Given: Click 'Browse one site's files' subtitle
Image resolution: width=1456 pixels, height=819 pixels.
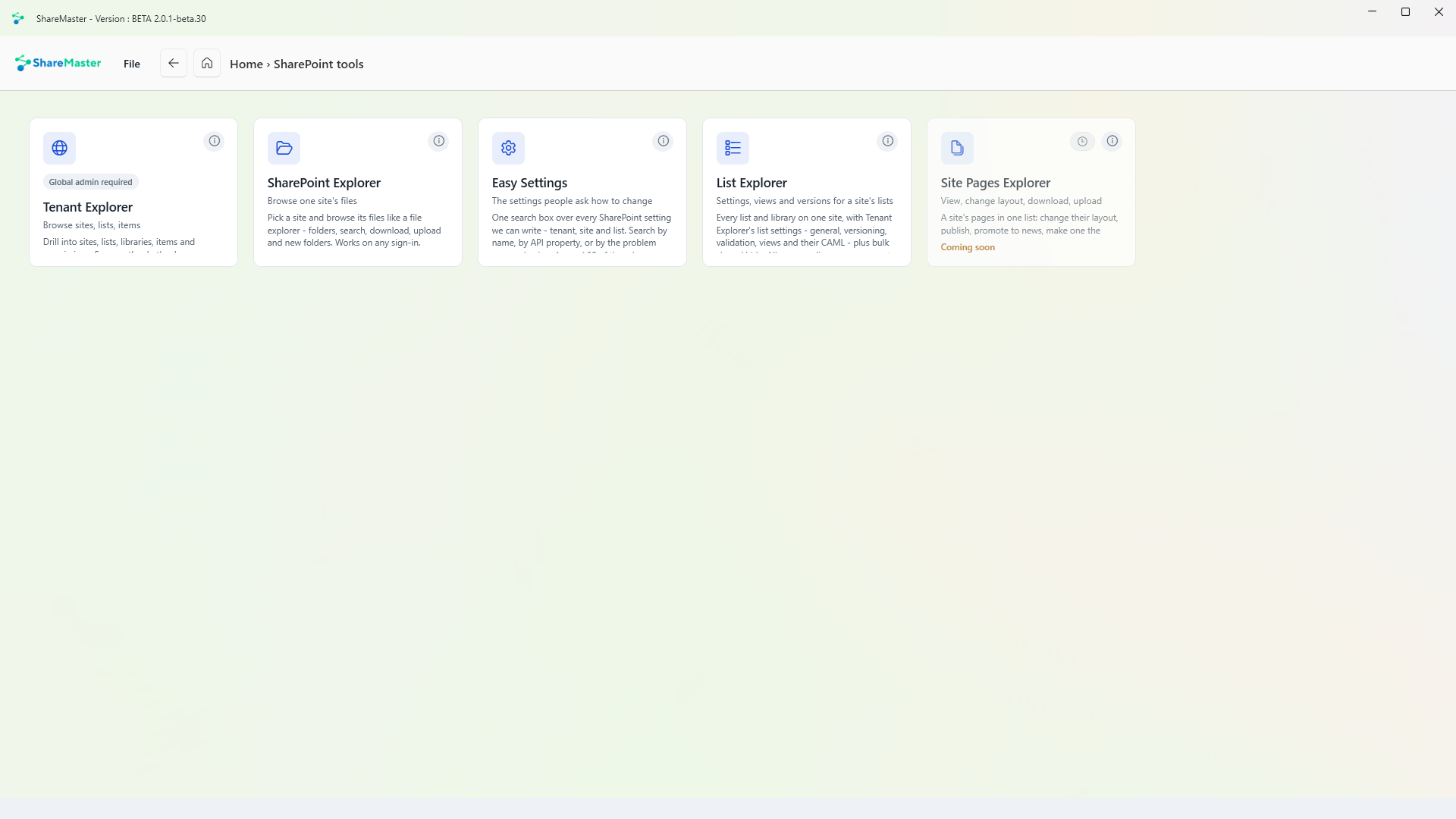Looking at the screenshot, I should click(312, 201).
